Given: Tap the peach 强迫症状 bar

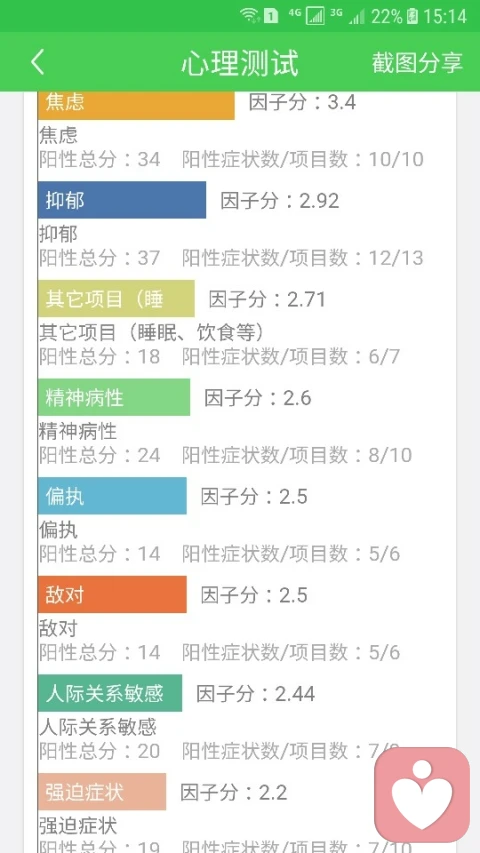Looking at the screenshot, I should point(102,792).
